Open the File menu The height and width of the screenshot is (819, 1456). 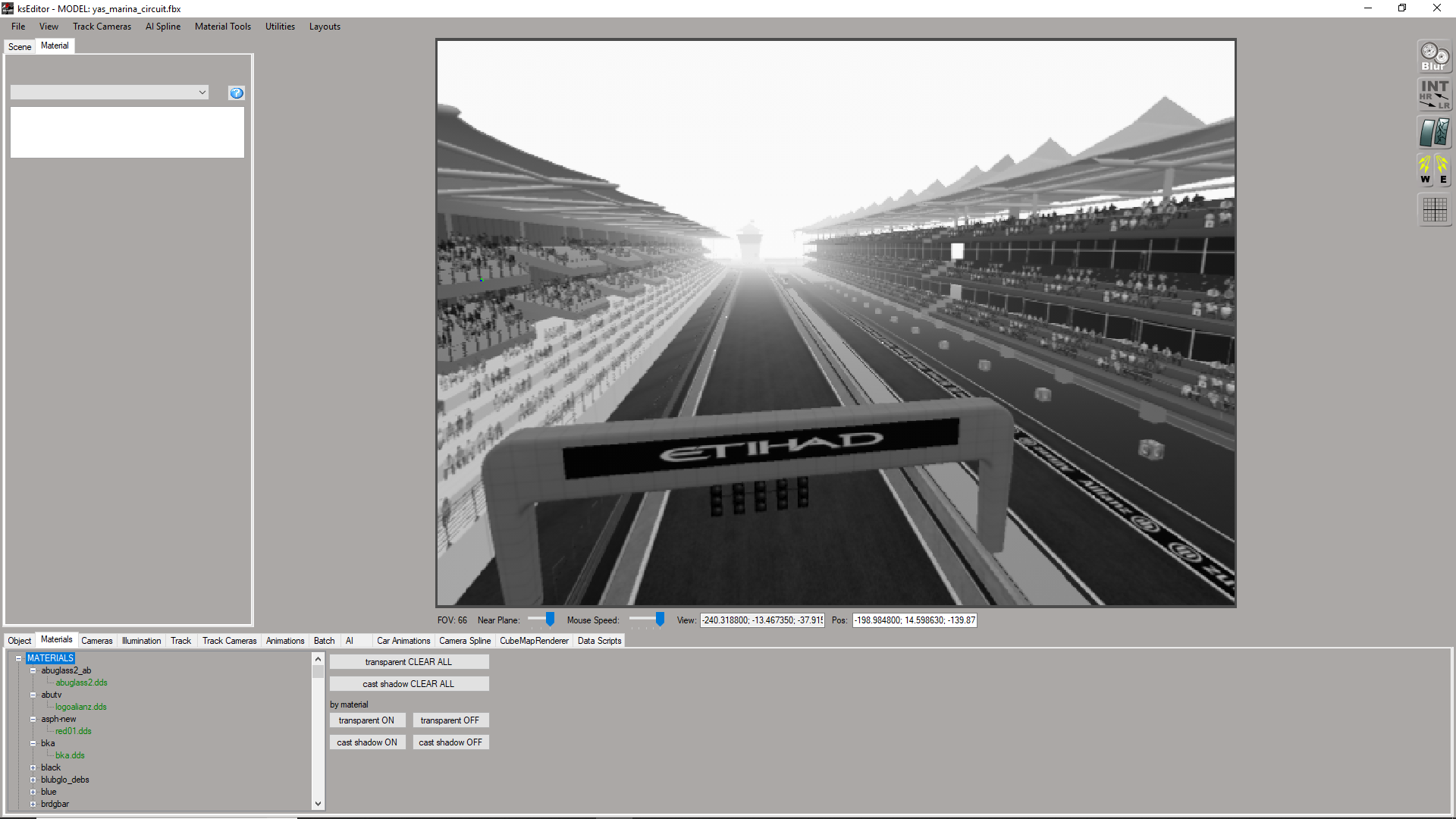click(x=18, y=27)
